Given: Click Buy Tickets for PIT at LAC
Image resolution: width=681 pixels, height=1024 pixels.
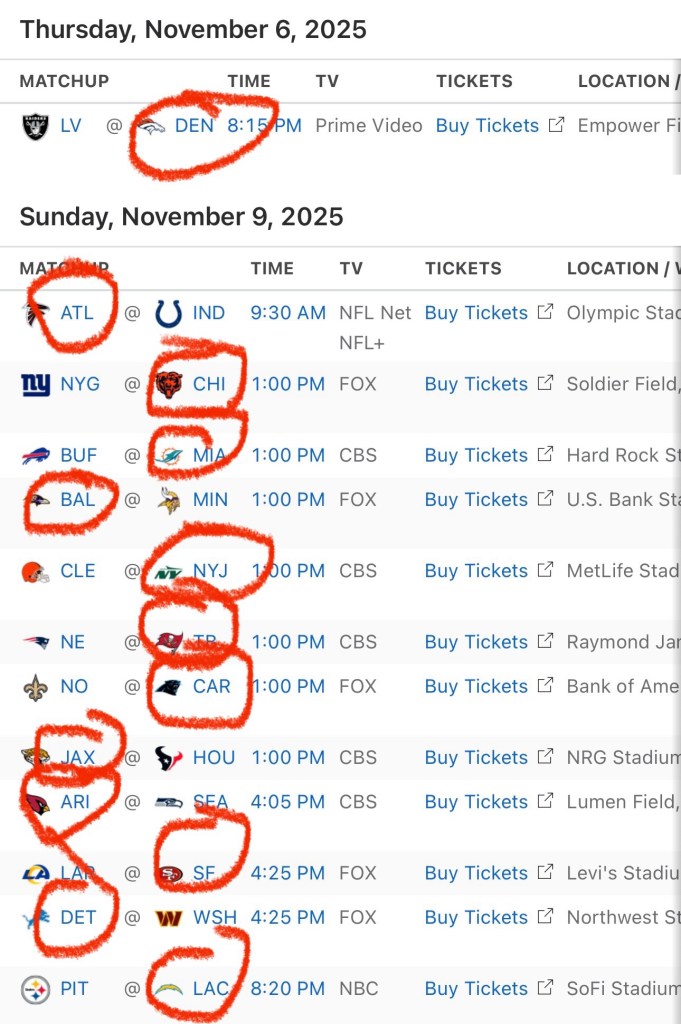Looking at the screenshot, I should pos(476,989).
